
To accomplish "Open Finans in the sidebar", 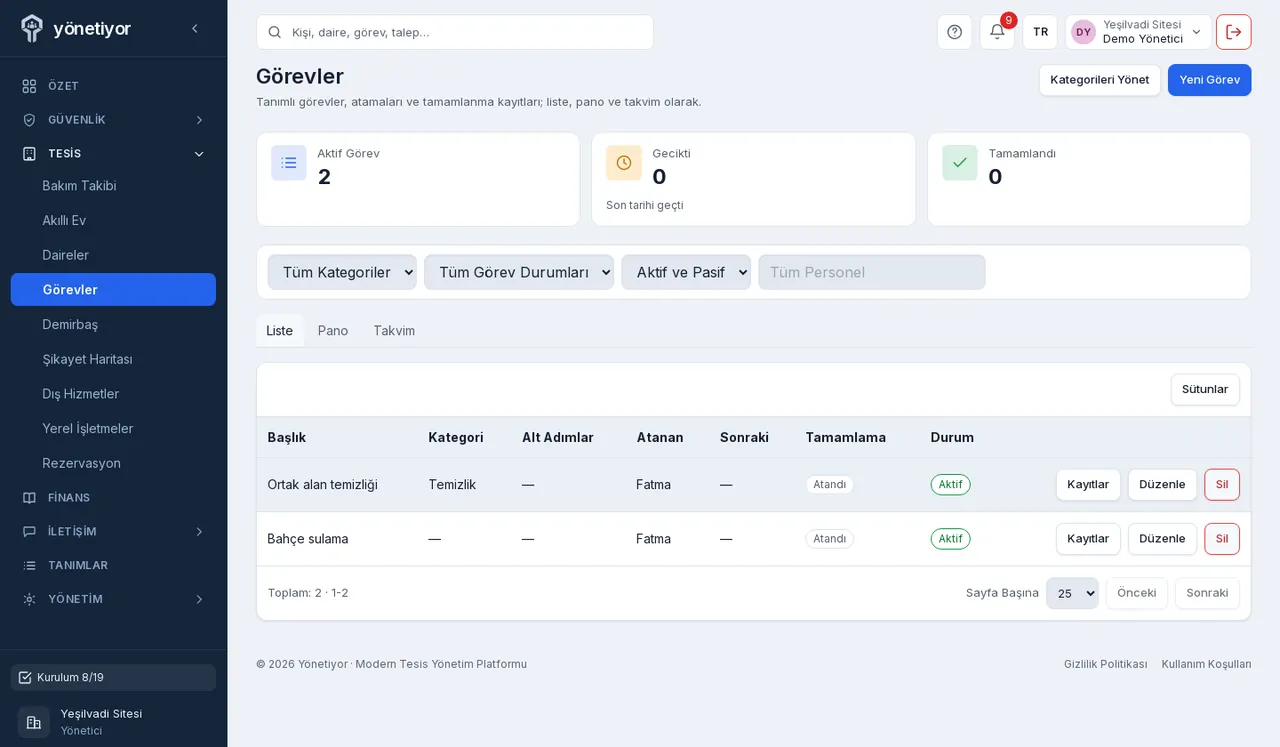I will pyautogui.click(x=113, y=497).
